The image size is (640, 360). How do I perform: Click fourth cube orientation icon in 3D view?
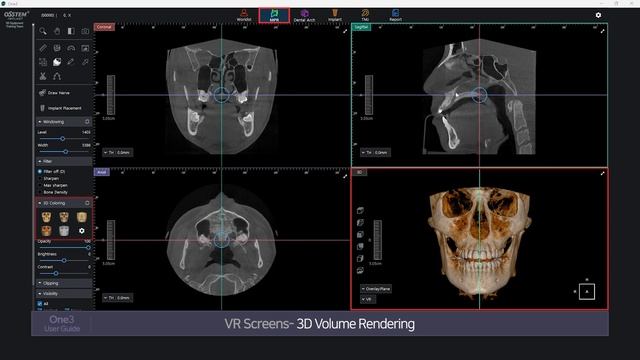pos(360,247)
